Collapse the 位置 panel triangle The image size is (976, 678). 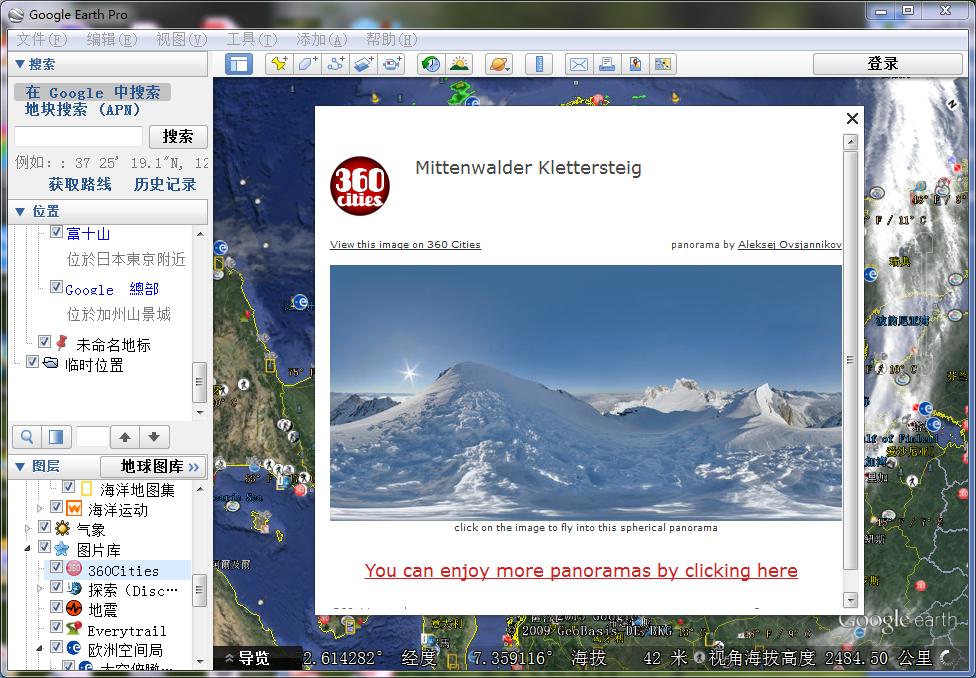click(20, 212)
